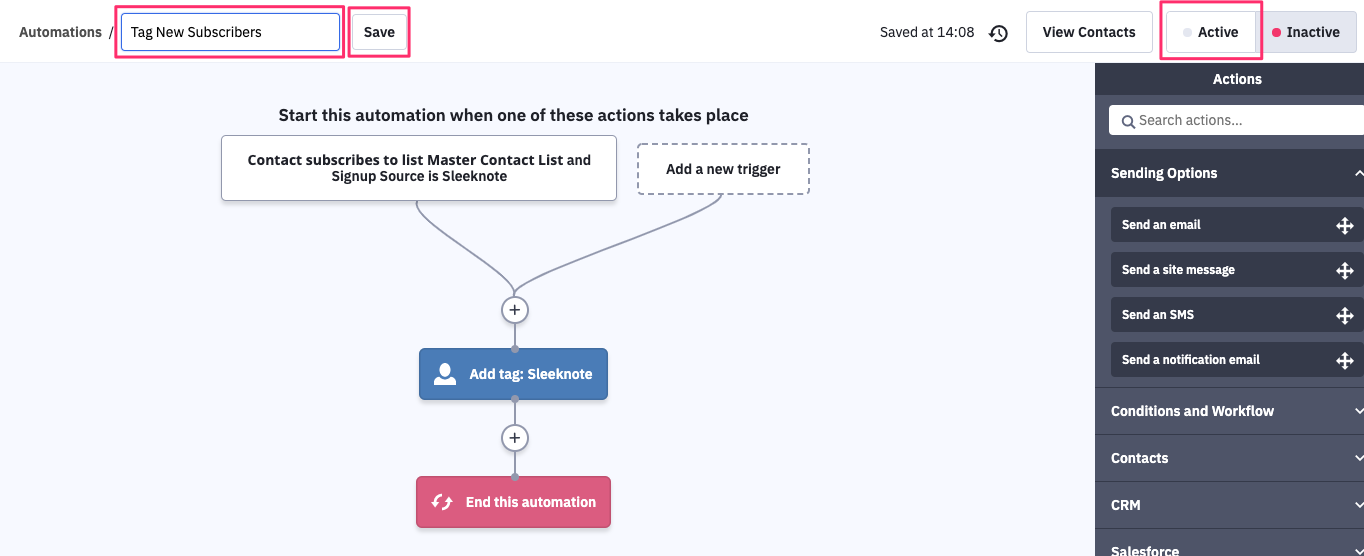Image resolution: width=1364 pixels, height=556 pixels.
Task: Click the move icon on Send a site message
Action: coord(1344,270)
